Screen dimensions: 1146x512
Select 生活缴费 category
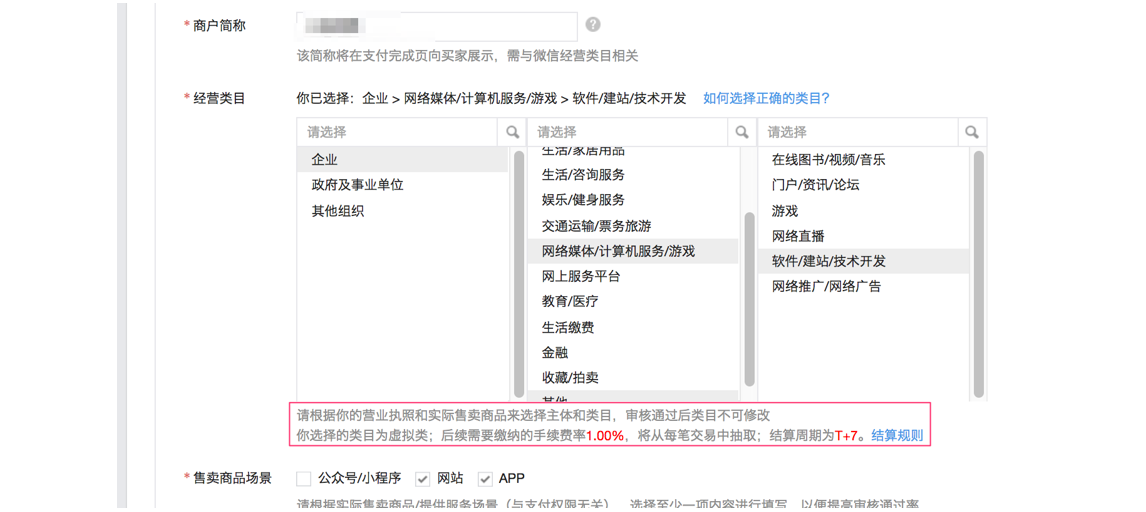[633, 327]
